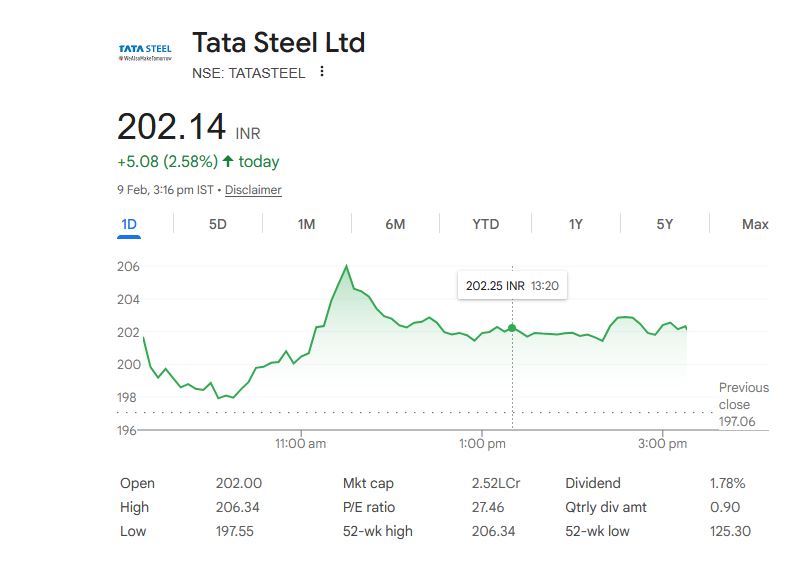Image resolution: width=788 pixels, height=576 pixels.
Task: Click the 202.25 INR chart tooltip
Action: click(511, 286)
